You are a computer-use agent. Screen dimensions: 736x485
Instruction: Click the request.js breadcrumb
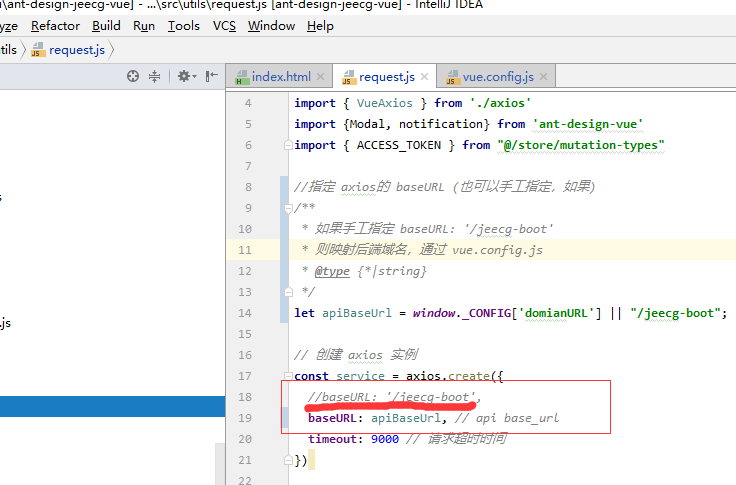pos(77,50)
